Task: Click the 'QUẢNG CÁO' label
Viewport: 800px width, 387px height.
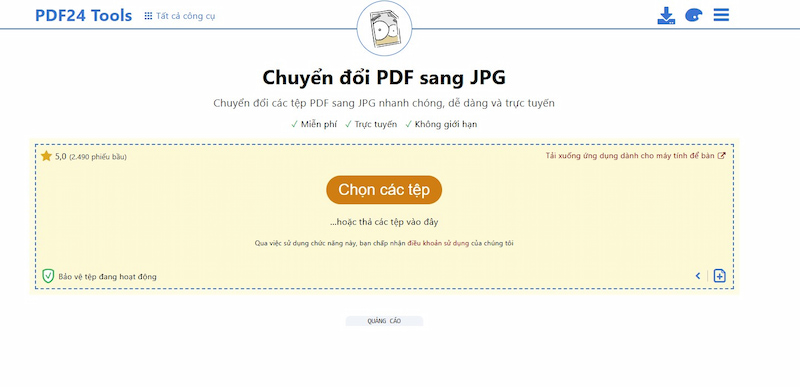Action: (x=384, y=321)
